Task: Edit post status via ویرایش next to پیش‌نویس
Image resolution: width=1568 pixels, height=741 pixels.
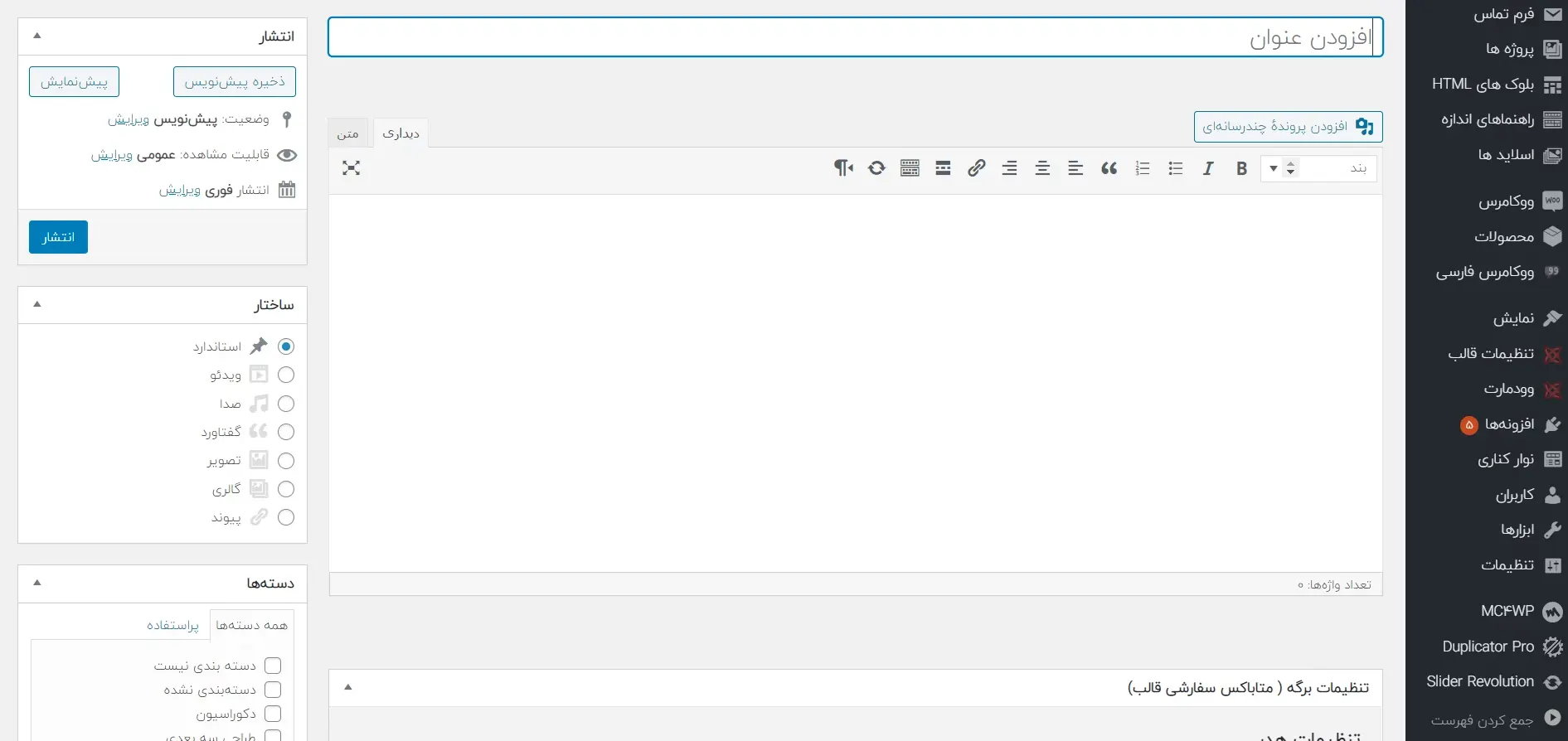Action: pos(129,120)
